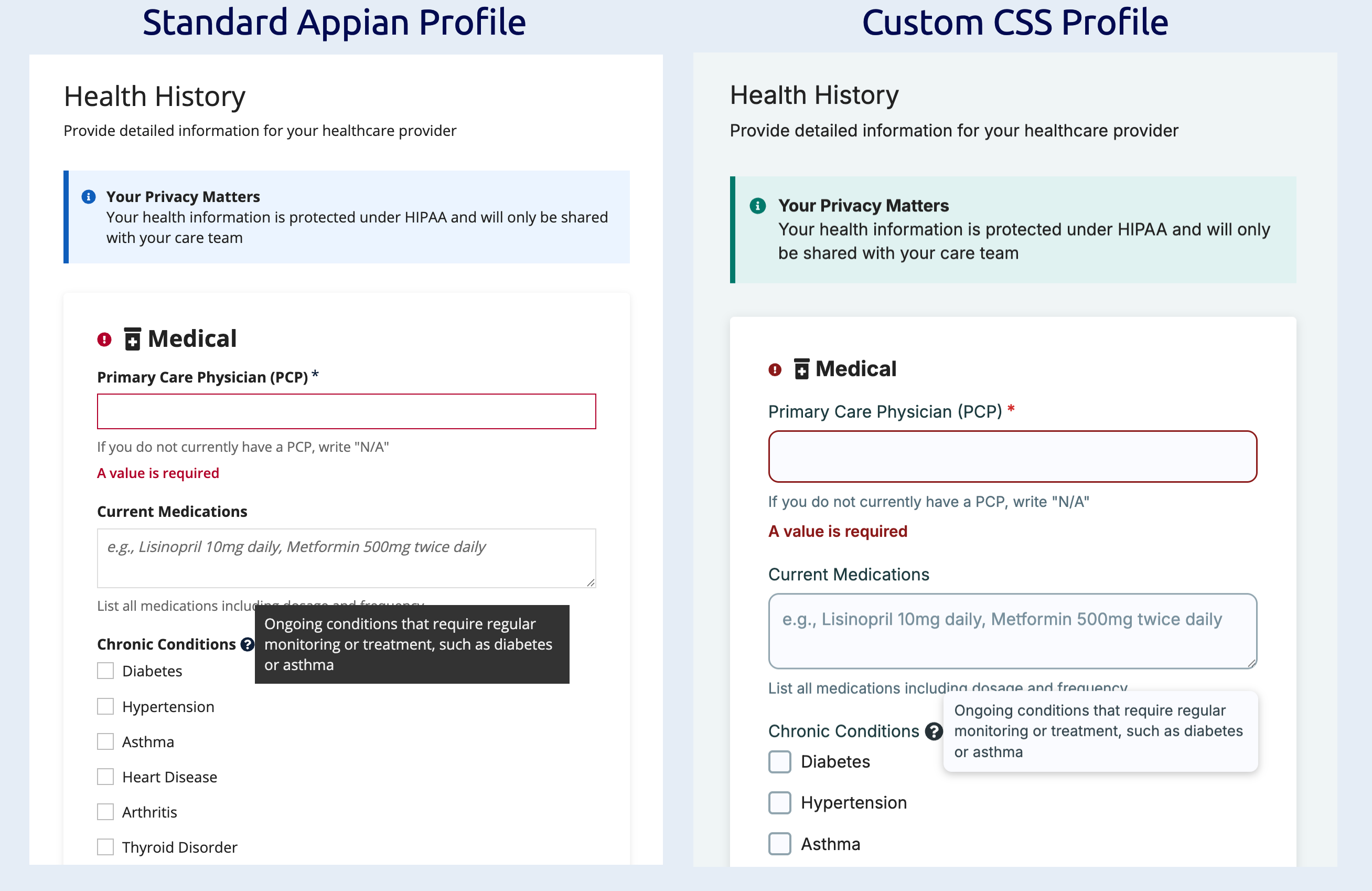Click green info icon in Custom CSS banner
The width and height of the screenshot is (1372, 891).
pyautogui.click(x=757, y=205)
